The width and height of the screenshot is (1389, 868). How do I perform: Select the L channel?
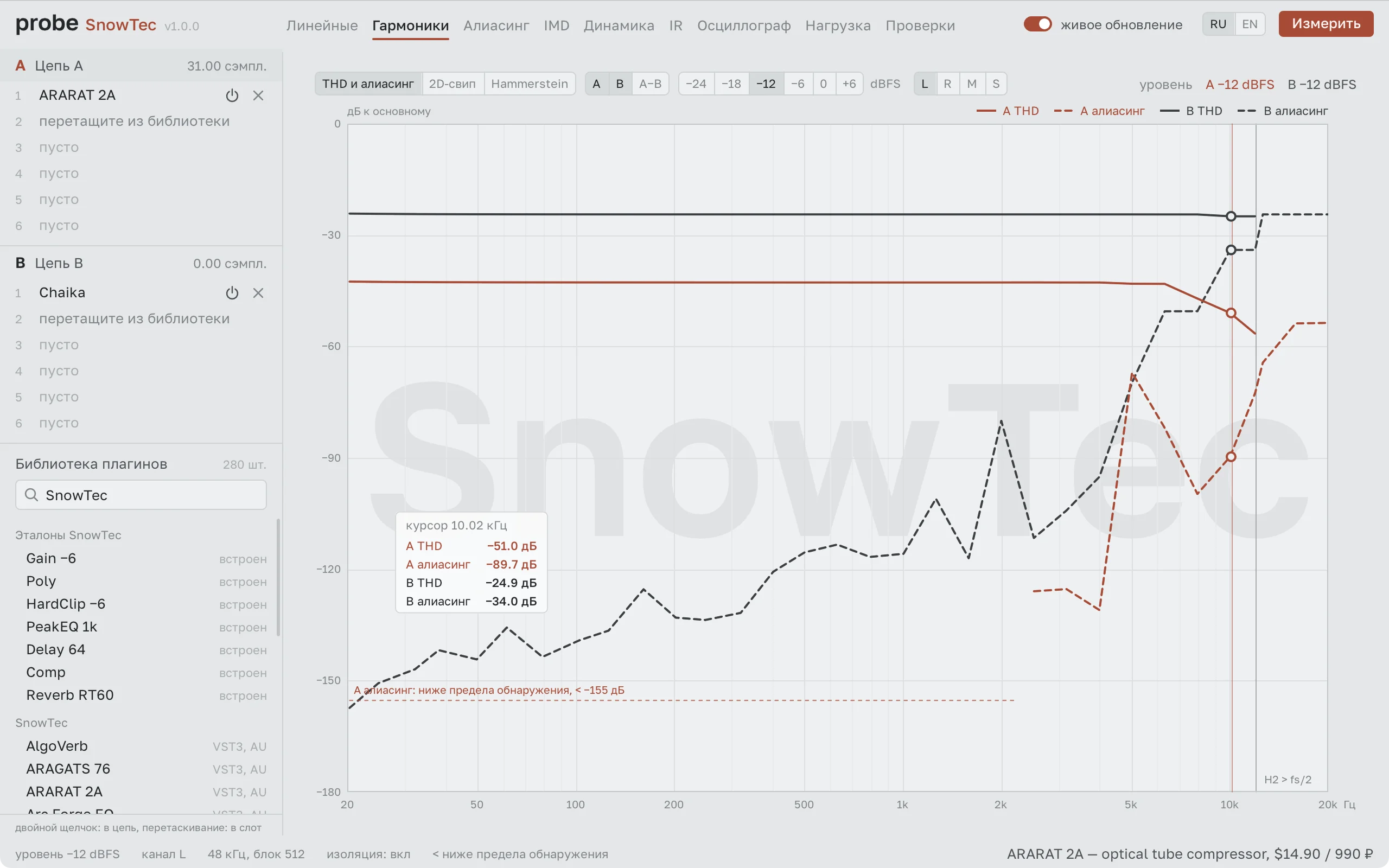tap(925, 84)
